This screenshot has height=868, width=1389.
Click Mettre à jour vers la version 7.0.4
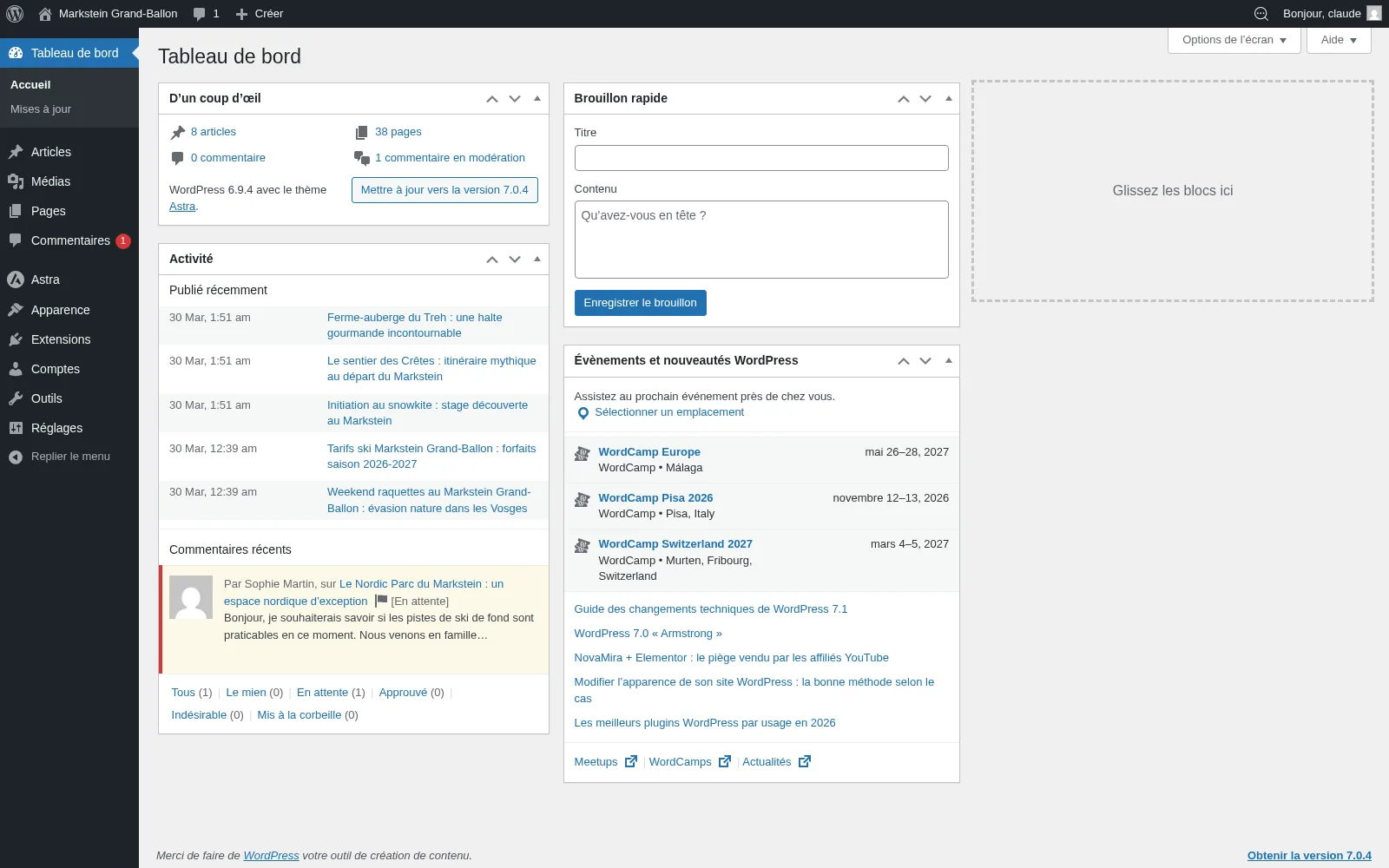pos(444,190)
